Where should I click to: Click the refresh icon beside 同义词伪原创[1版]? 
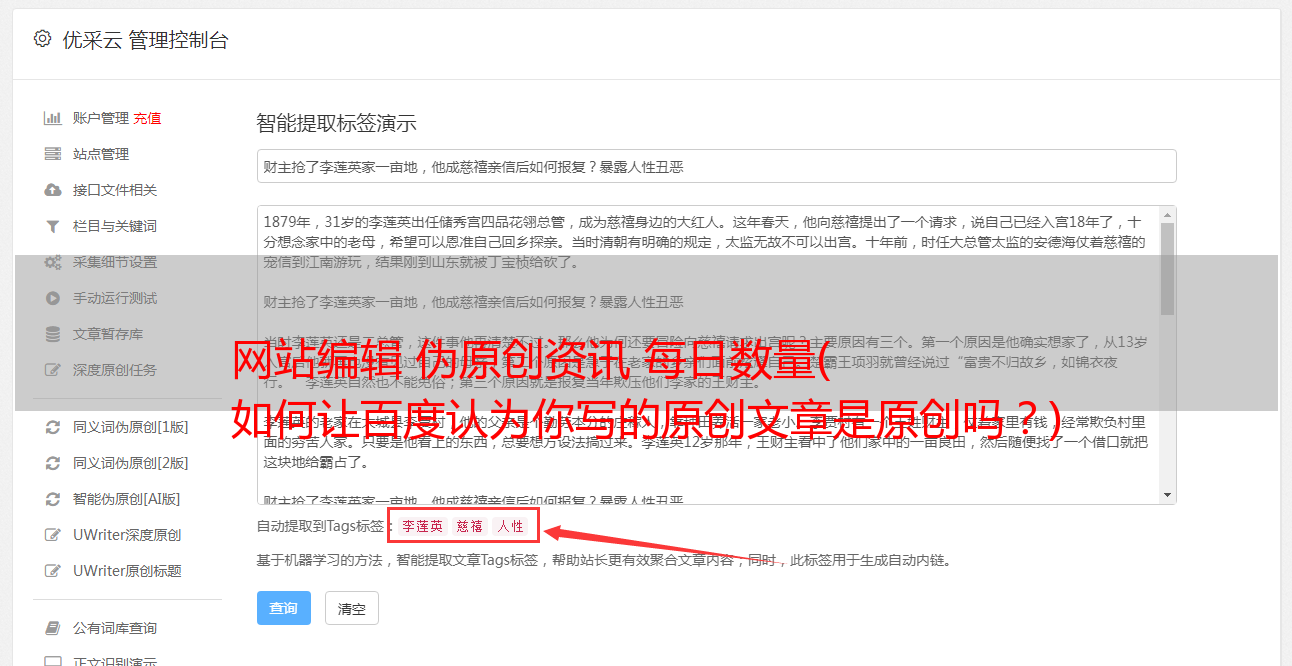point(53,427)
